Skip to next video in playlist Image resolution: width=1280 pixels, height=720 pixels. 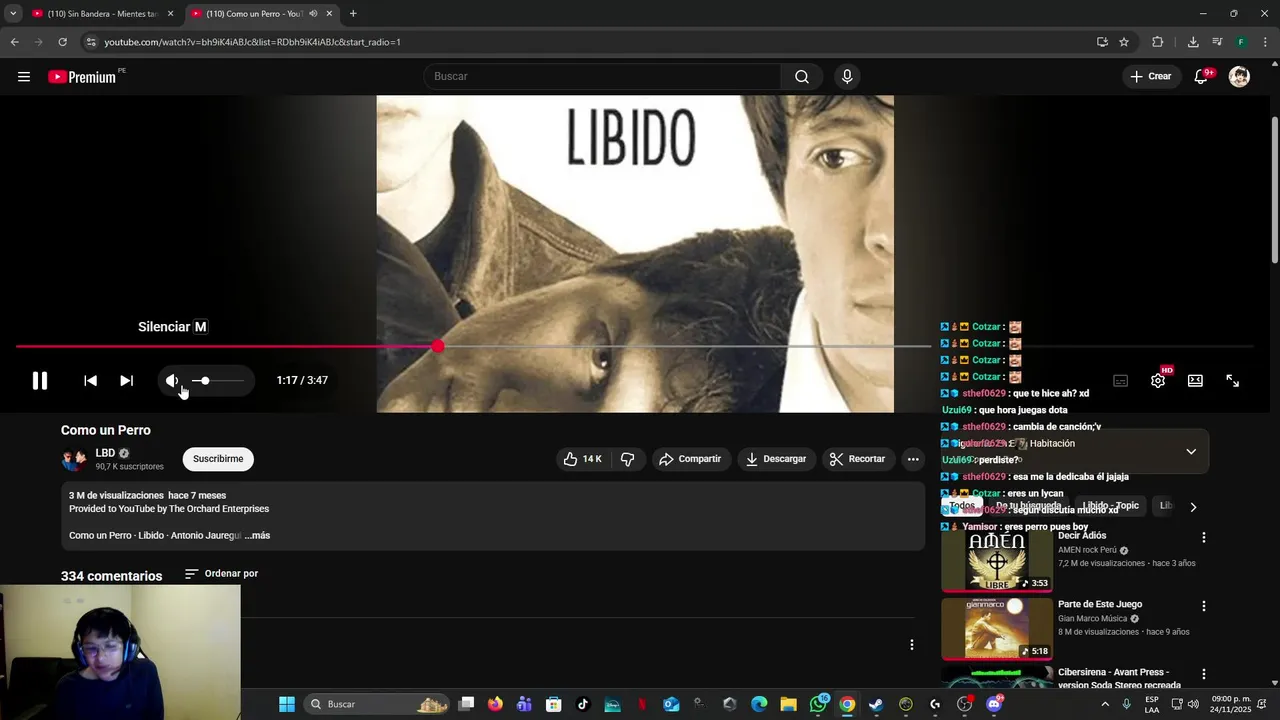pyautogui.click(x=126, y=381)
